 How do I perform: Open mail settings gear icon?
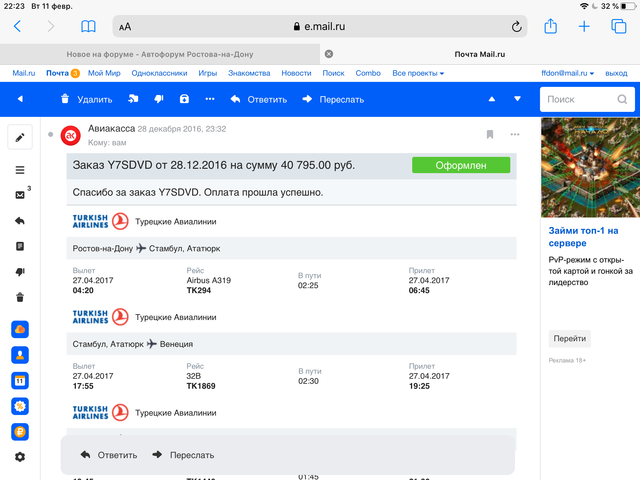click(x=20, y=457)
